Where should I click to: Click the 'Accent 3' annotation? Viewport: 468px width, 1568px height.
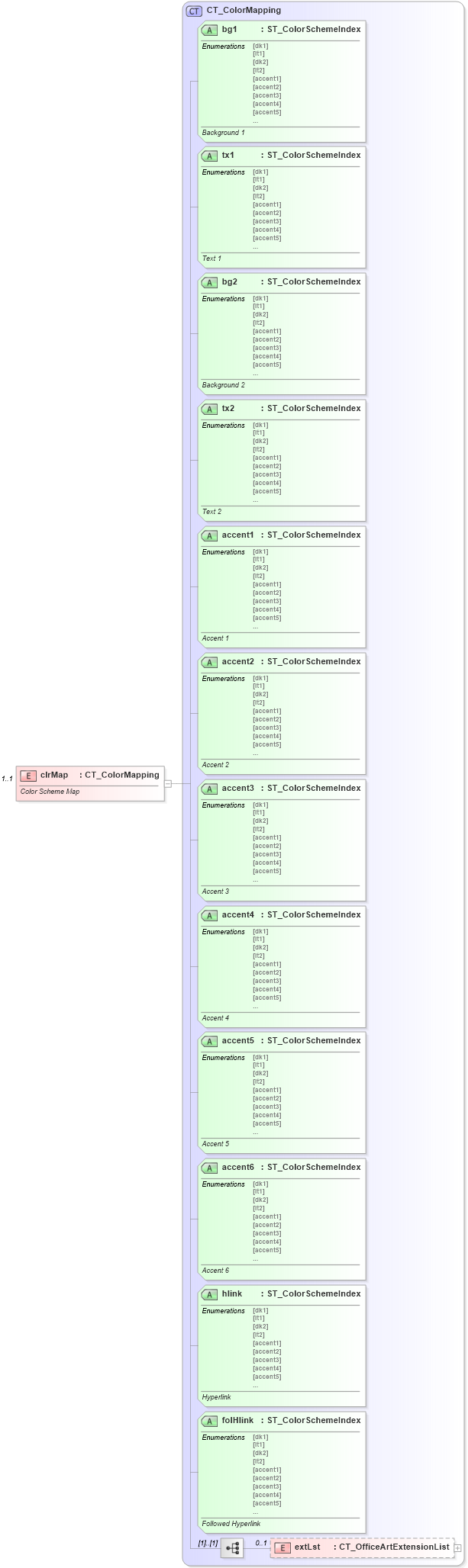click(215, 892)
